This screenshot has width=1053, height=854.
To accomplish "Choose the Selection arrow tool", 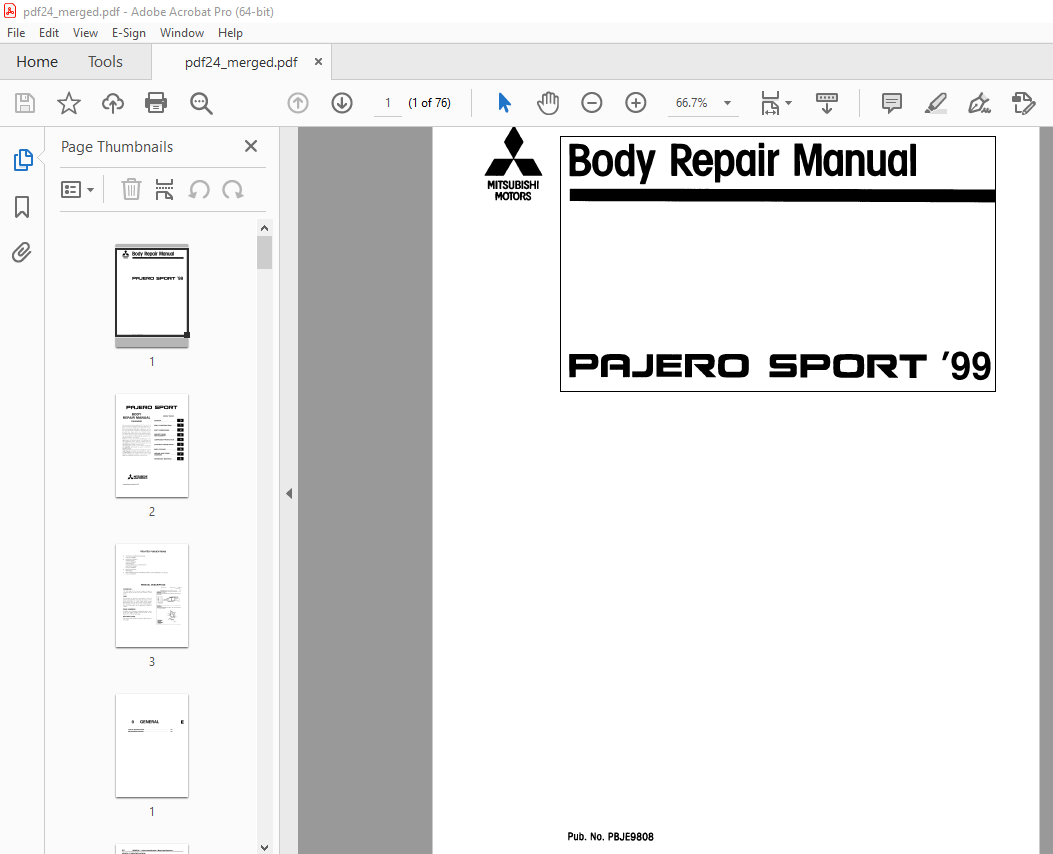I will (504, 103).
